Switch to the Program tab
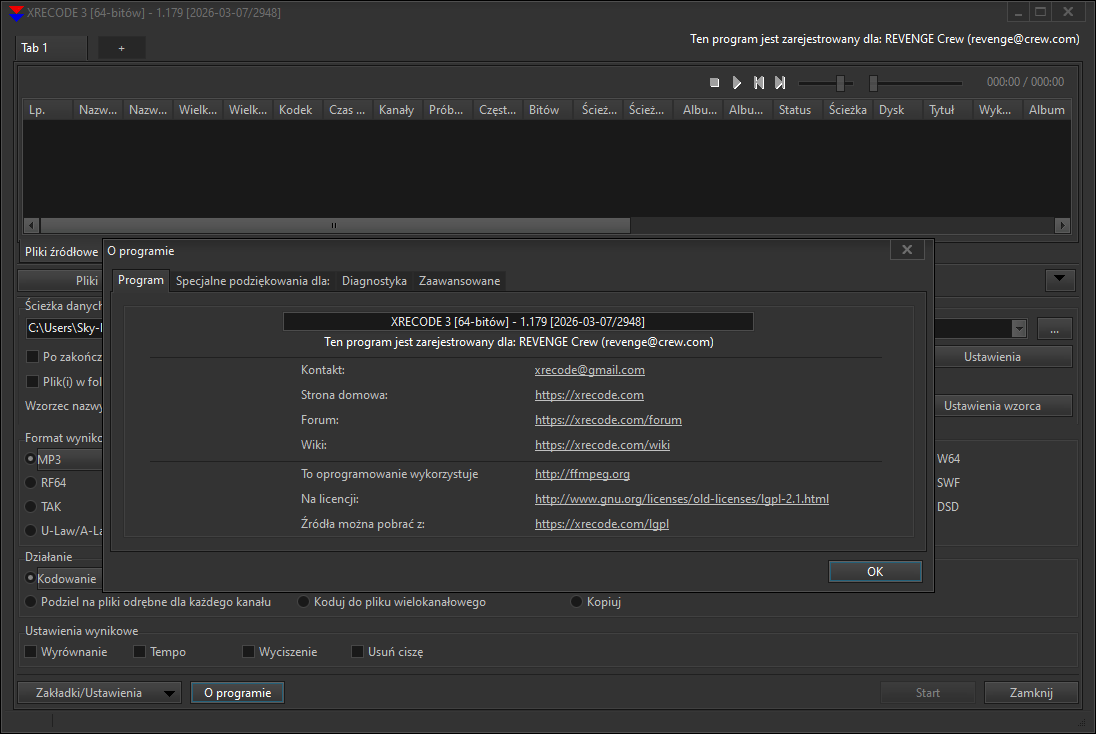The image size is (1096, 734). point(140,280)
